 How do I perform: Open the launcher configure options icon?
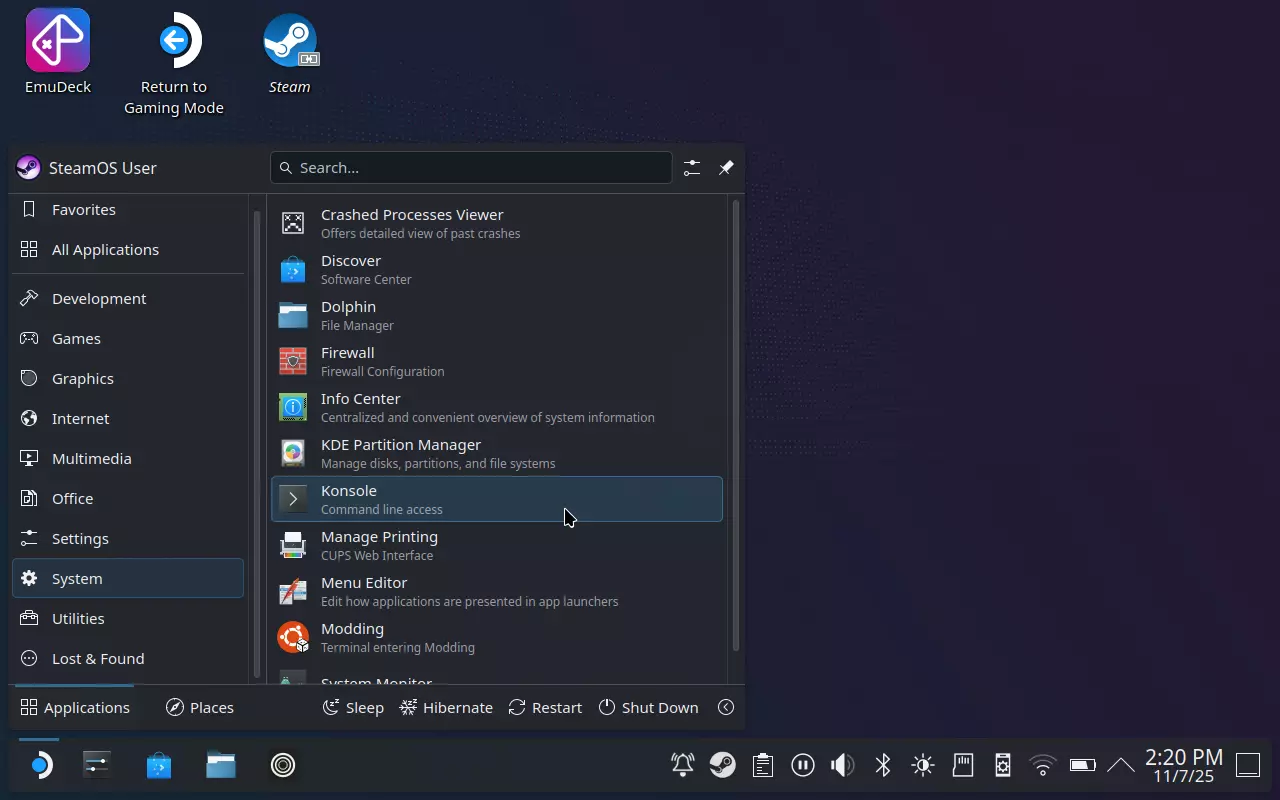(692, 168)
